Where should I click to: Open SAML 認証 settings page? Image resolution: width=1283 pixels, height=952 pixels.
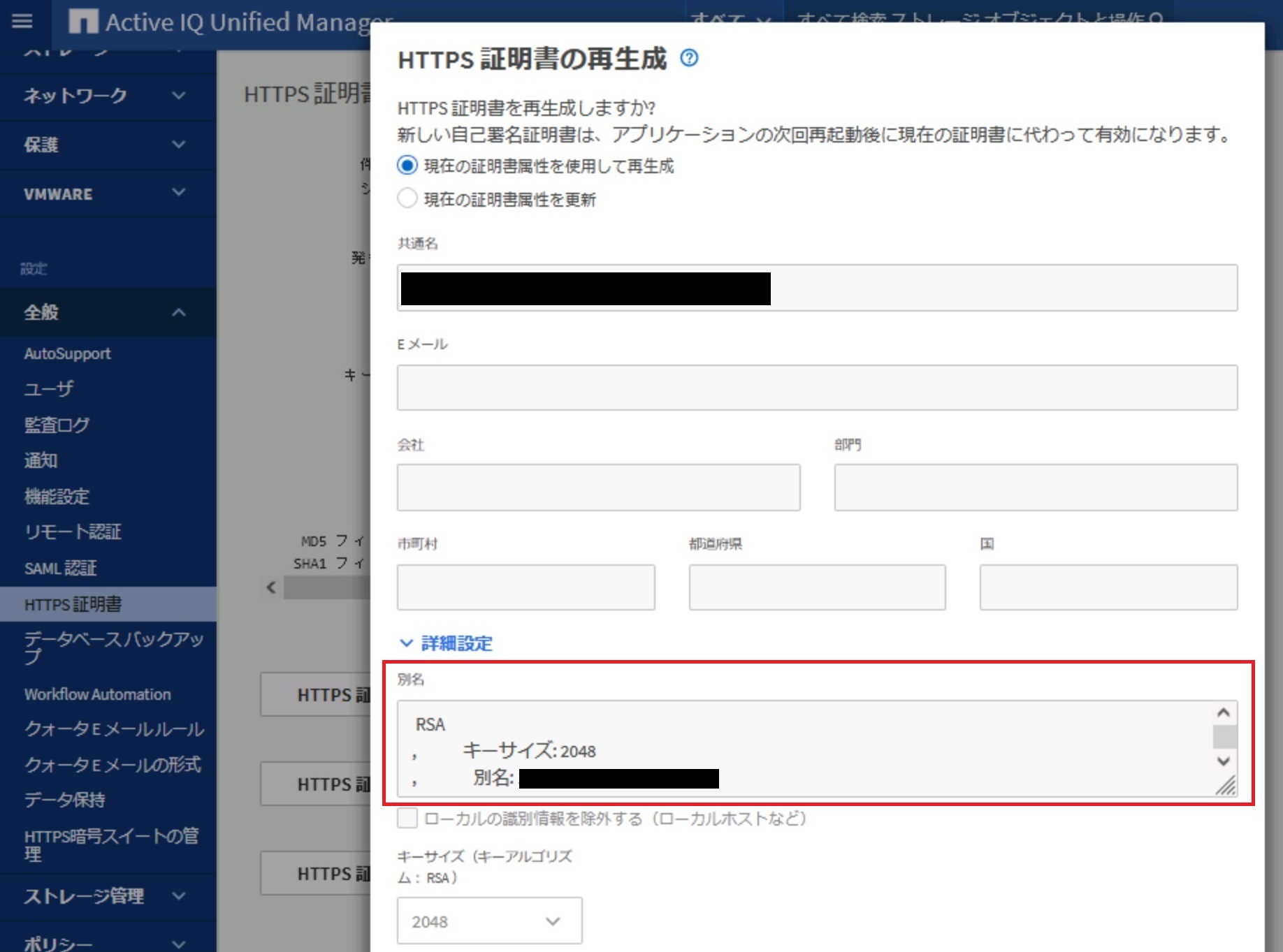click(61, 568)
